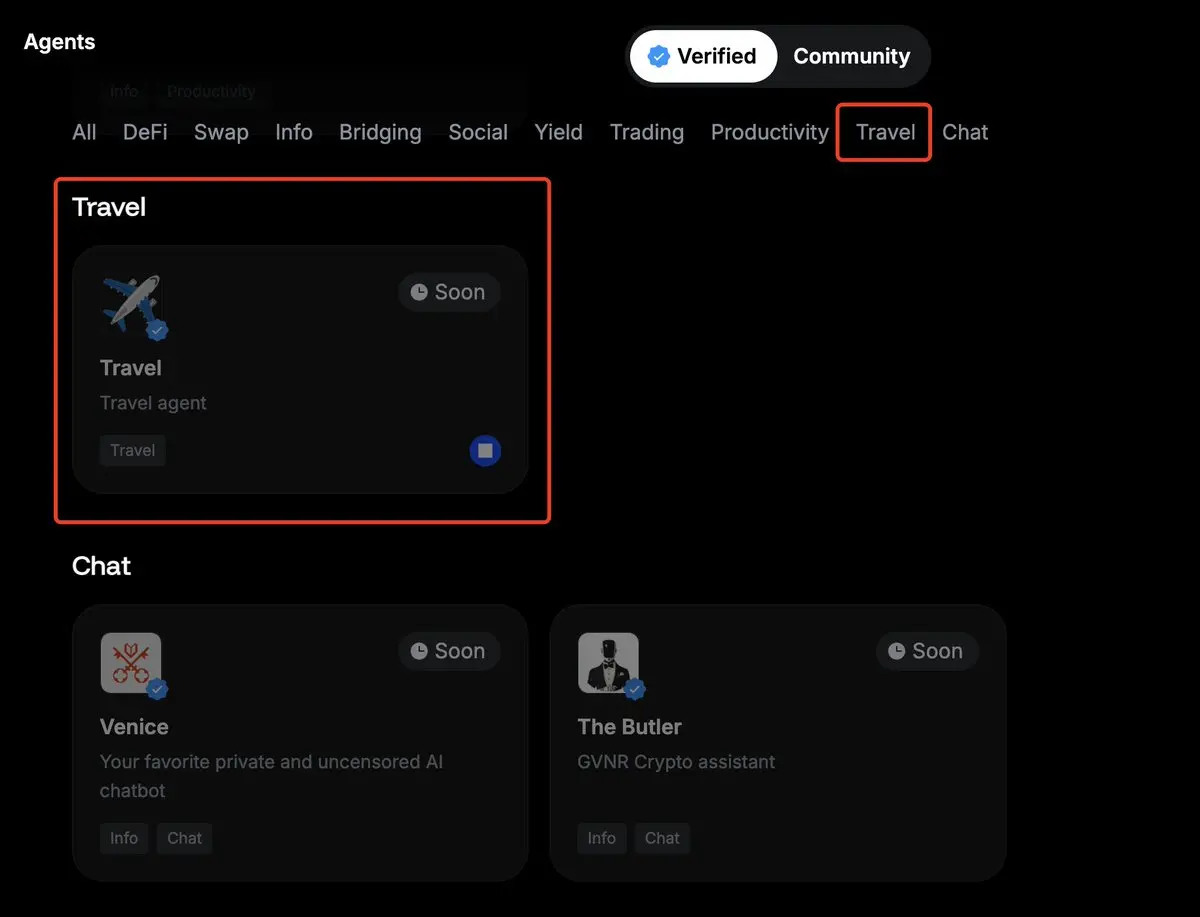Click verified badge on The Butler avatar
The width and height of the screenshot is (1200, 917).
pyautogui.click(x=635, y=689)
